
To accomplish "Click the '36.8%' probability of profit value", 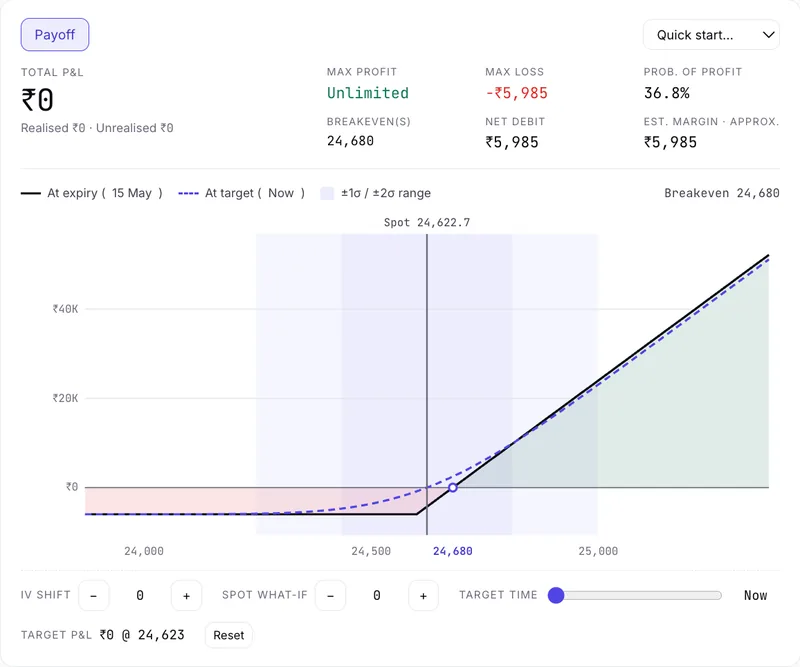I will click(x=666, y=93).
